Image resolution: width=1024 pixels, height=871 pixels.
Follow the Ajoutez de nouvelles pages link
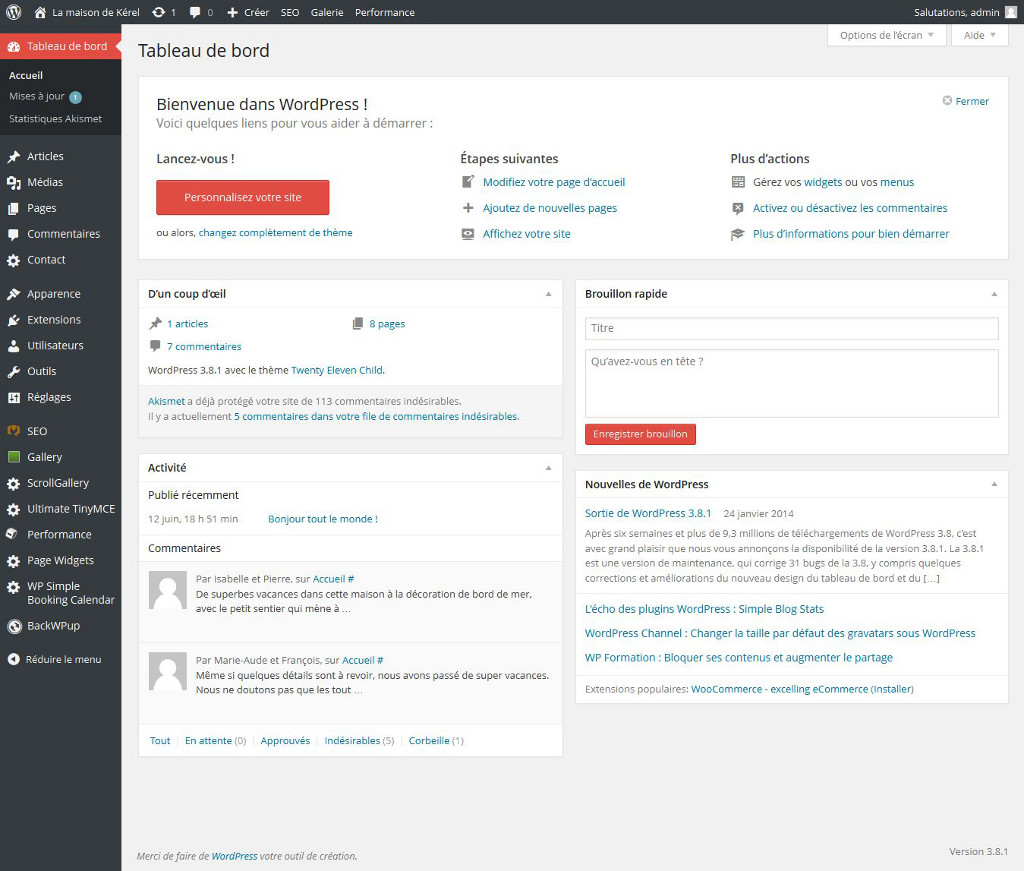pyautogui.click(x=550, y=208)
